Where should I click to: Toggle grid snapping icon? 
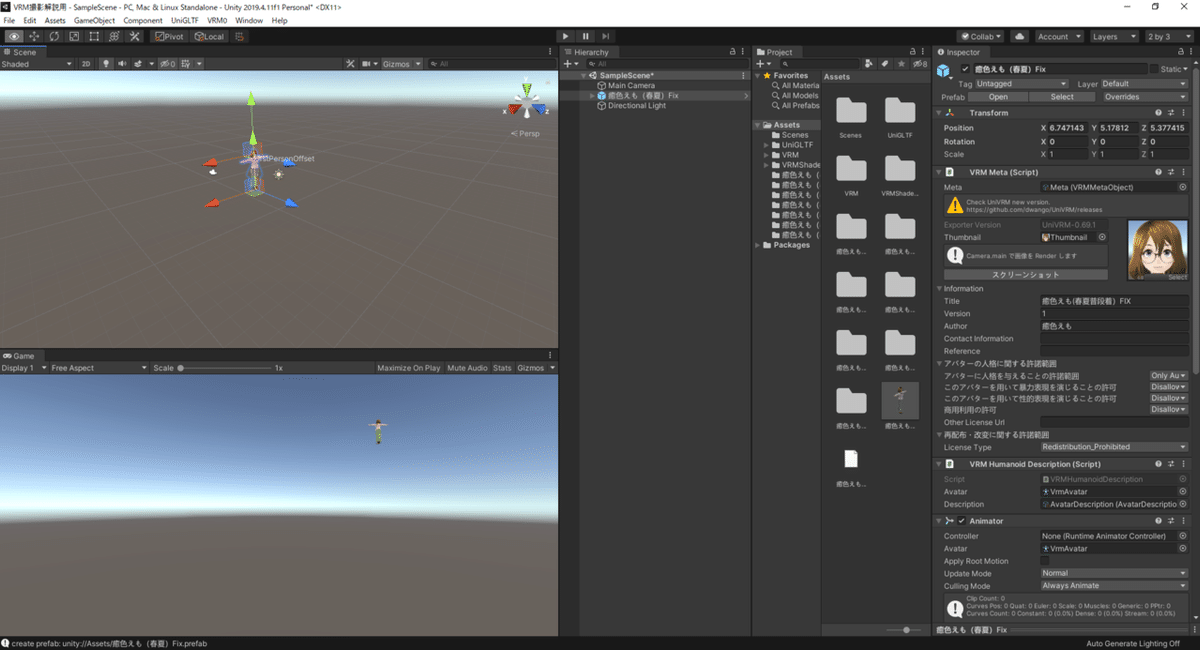click(x=240, y=36)
